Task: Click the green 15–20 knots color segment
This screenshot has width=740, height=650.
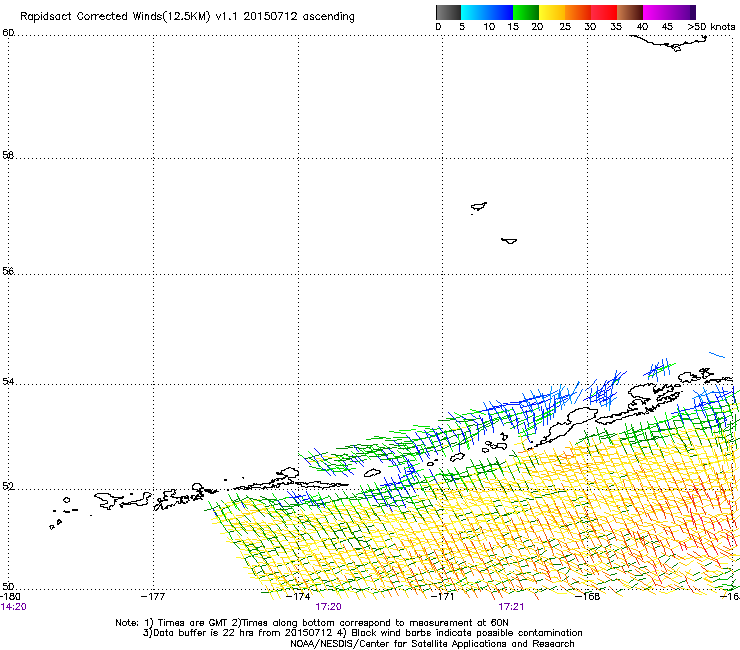Action: point(526,12)
